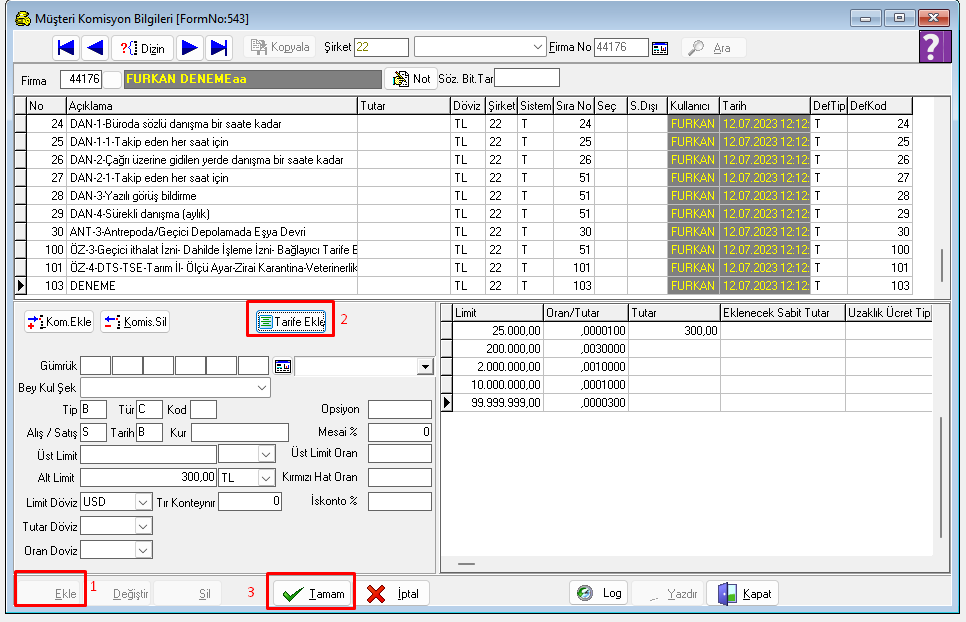This screenshot has height=622, width=966.
Task: Click the purple help question mark icon
Action: [x=931, y=46]
